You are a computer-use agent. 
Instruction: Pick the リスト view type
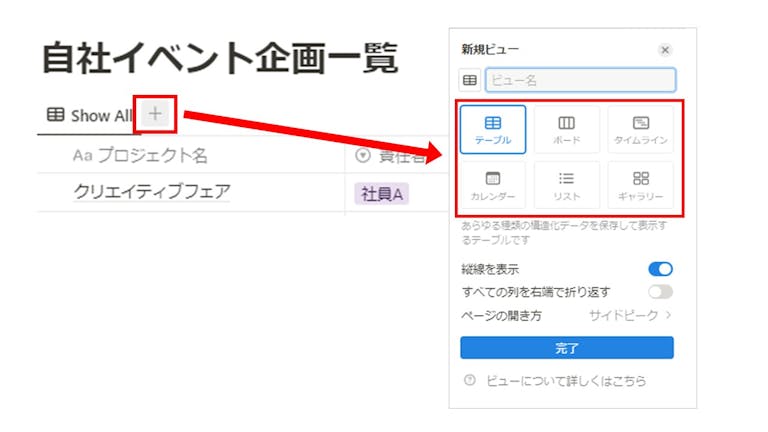pos(567,186)
